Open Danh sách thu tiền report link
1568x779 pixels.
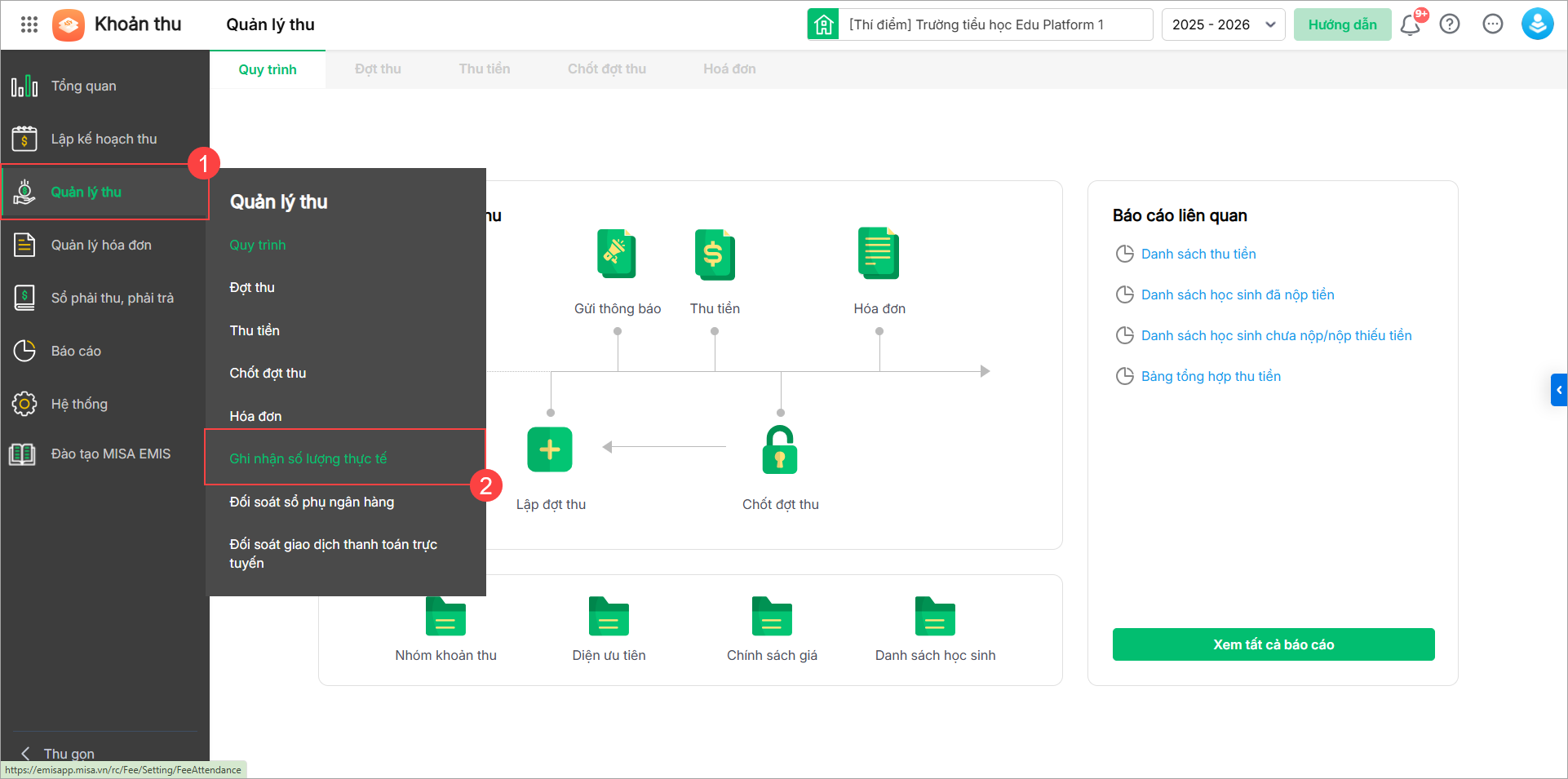[1198, 254]
